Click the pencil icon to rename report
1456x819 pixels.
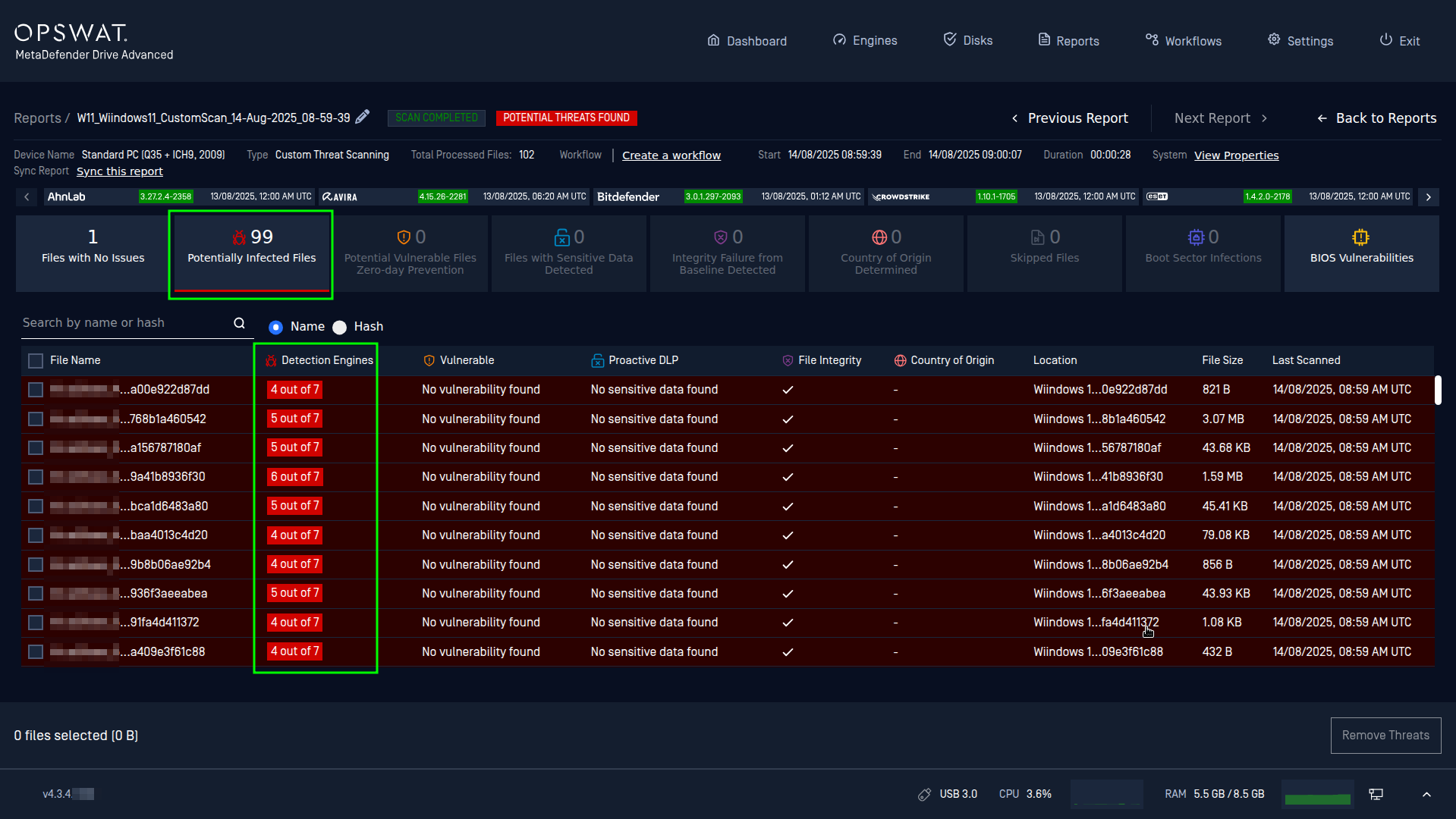tap(363, 117)
